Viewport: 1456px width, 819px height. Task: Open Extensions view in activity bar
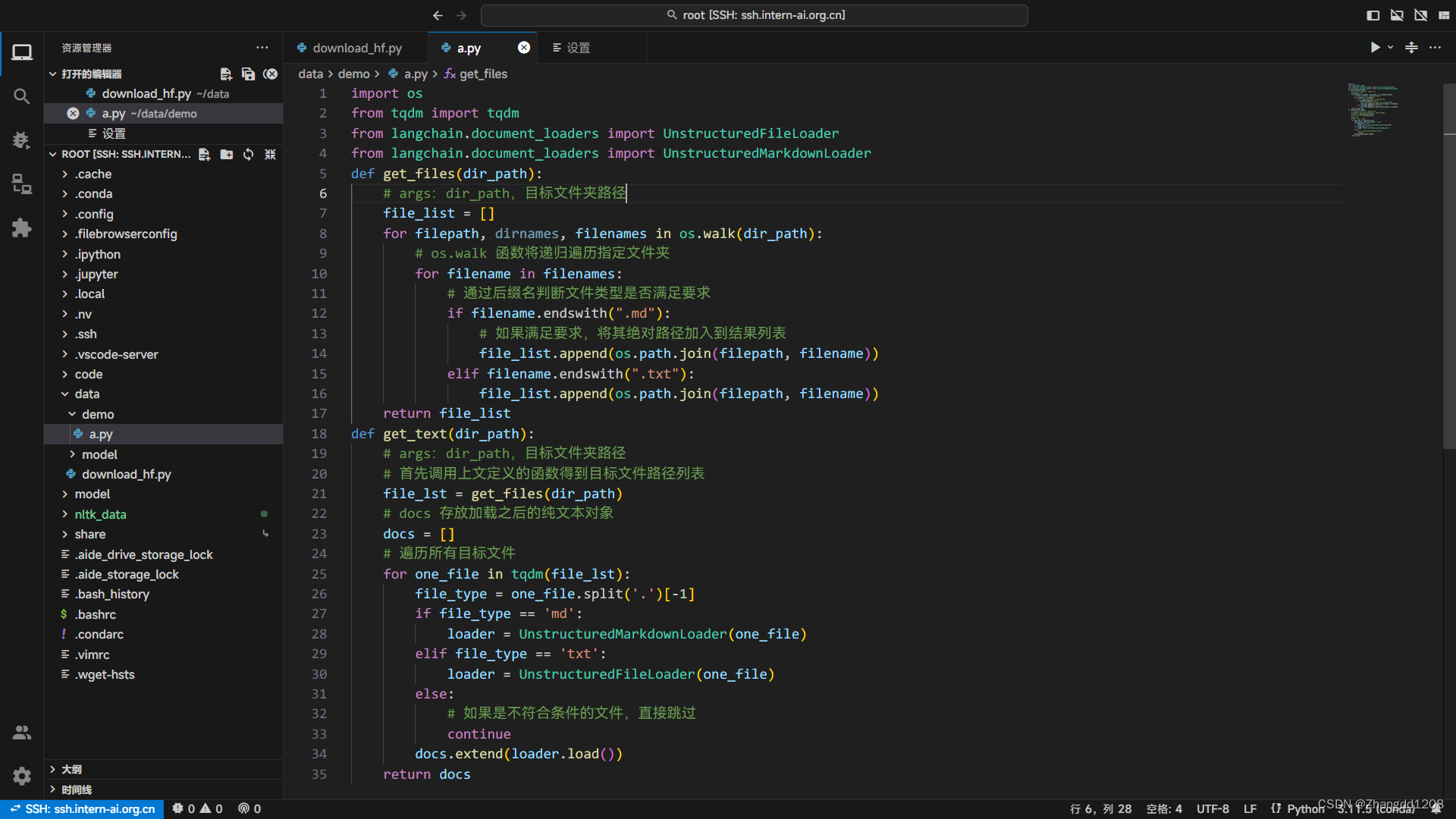[x=21, y=228]
